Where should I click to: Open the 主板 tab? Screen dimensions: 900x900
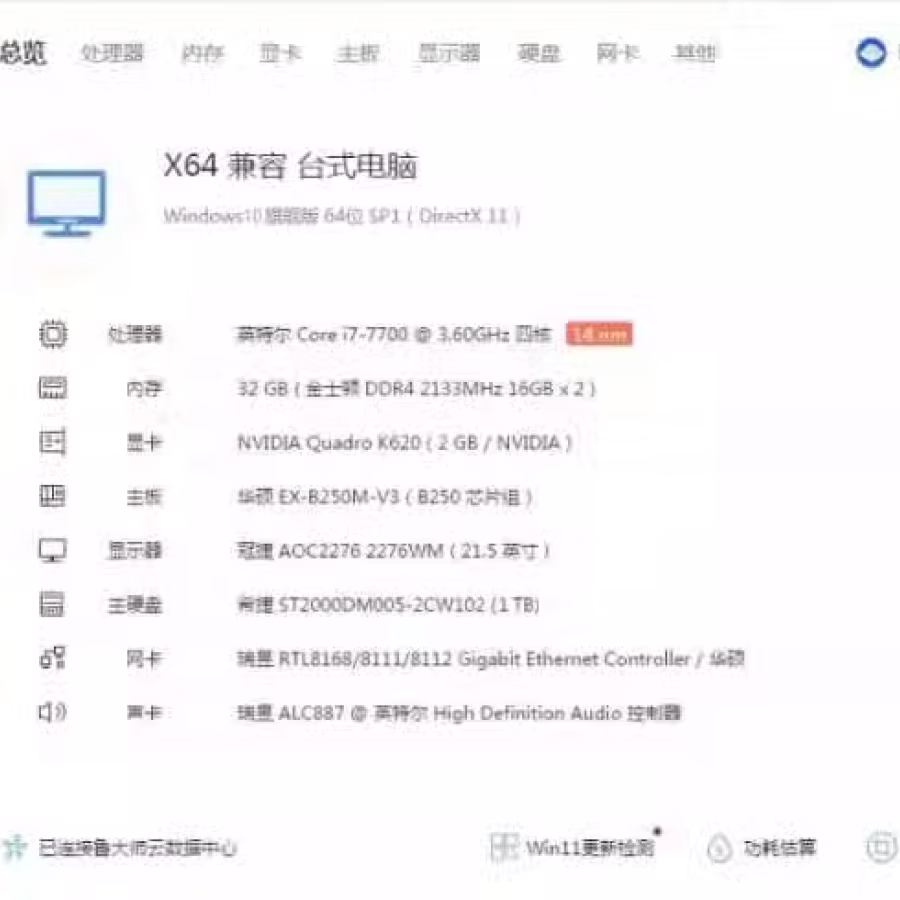point(358,53)
